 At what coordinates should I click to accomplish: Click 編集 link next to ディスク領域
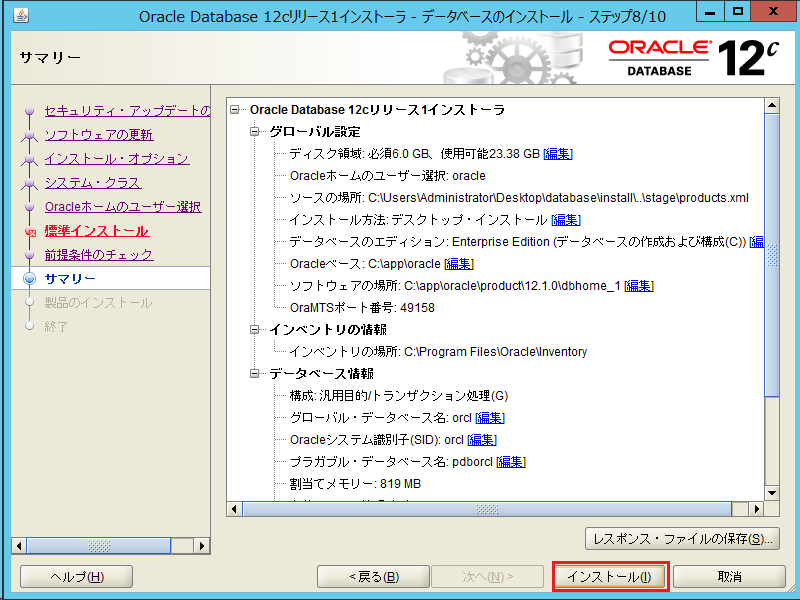[557, 154]
